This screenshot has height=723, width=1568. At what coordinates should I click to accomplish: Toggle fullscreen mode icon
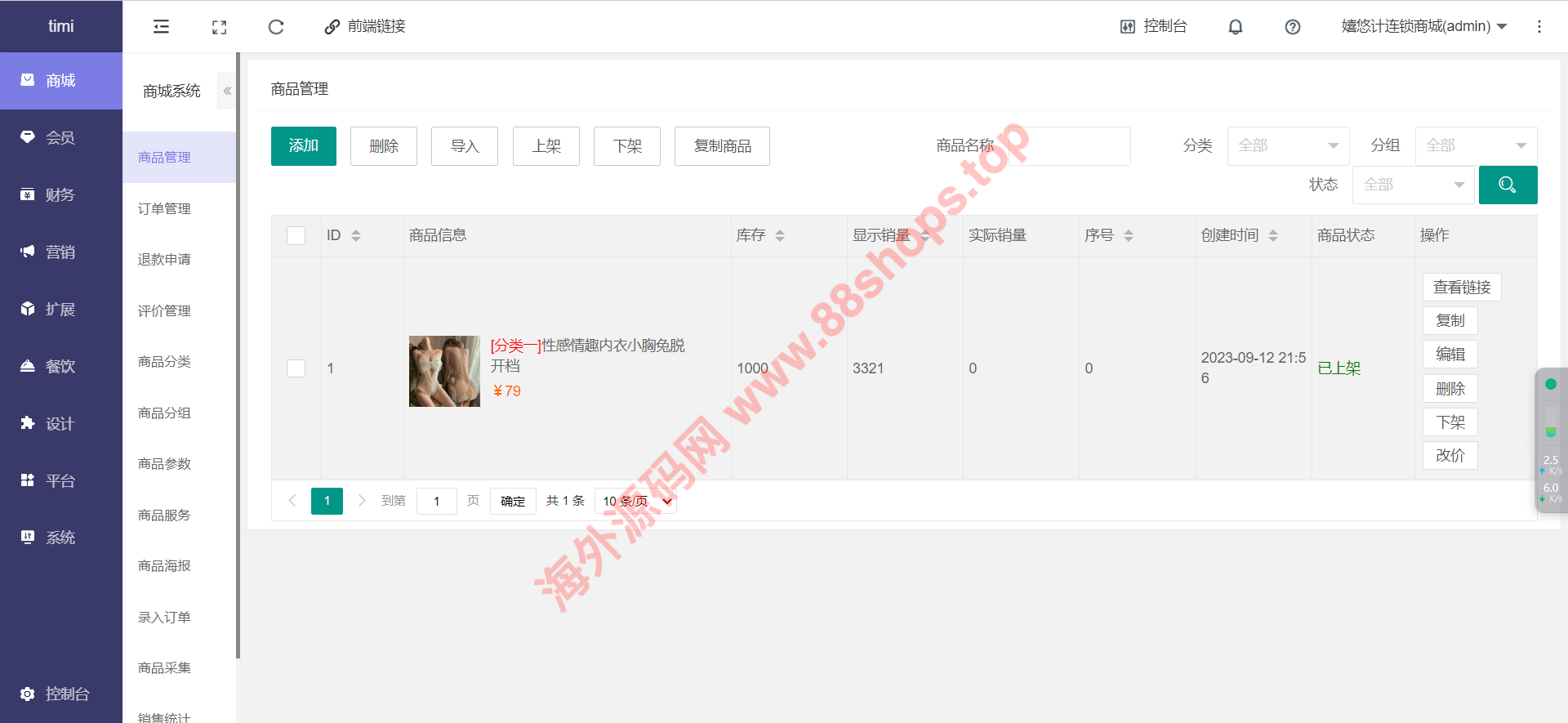(x=219, y=27)
